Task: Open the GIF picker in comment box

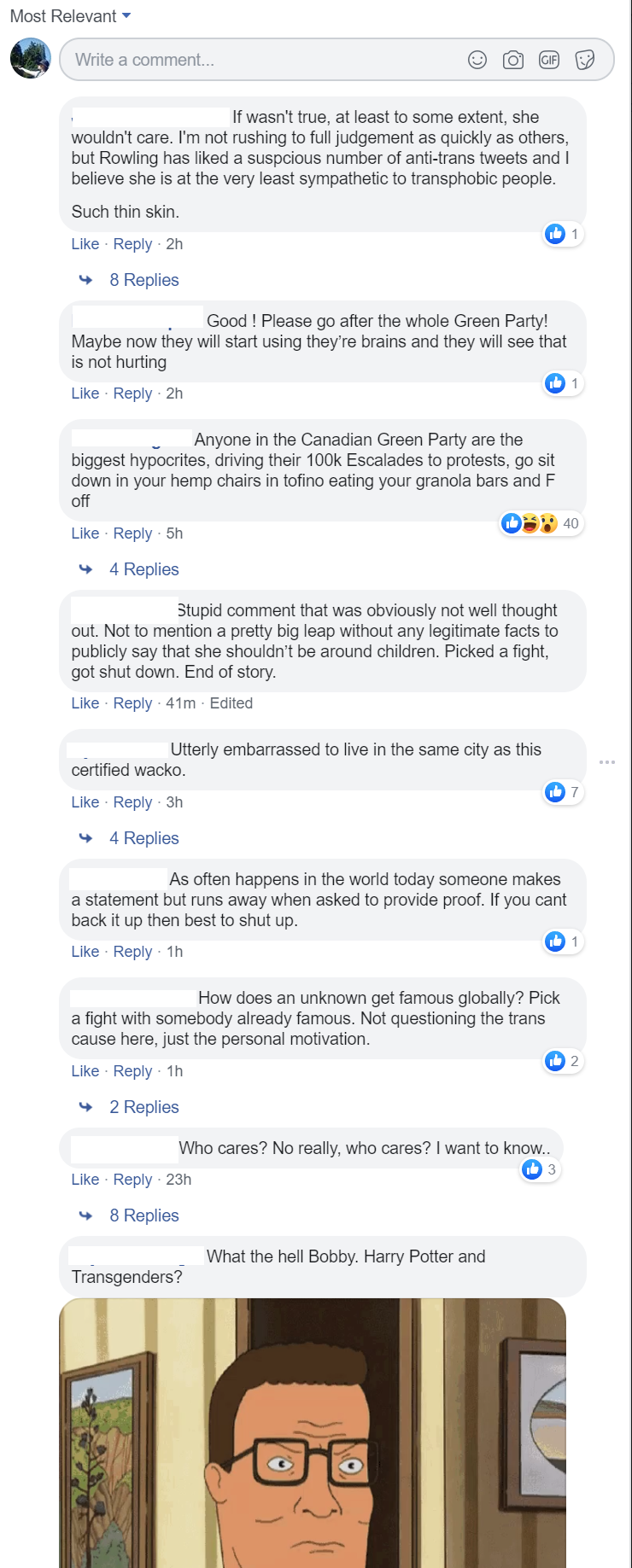Action: [x=549, y=60]
